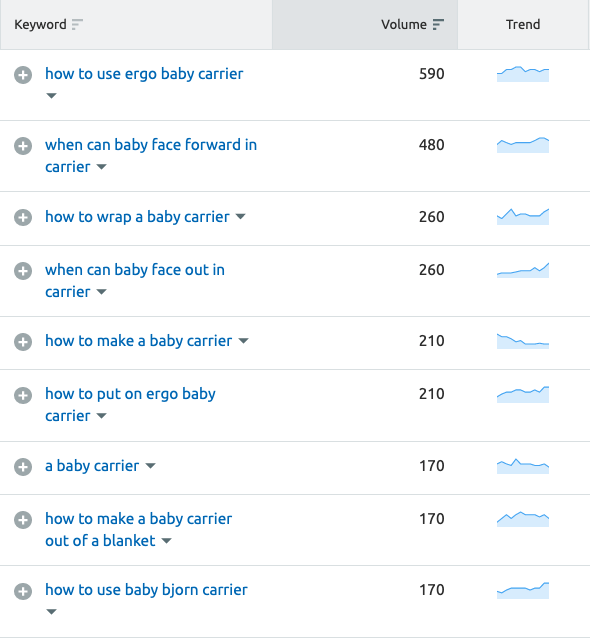Click plus icon beside 'when can baby face forward in carrier'
This screenshot has width=590, height=638.
[23, 146]
